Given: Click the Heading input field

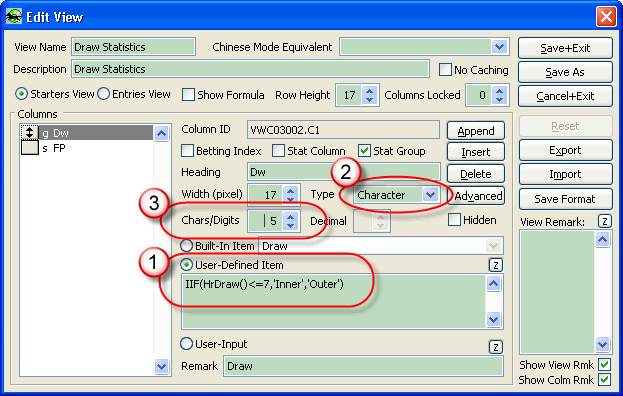Looking at the screenshot, I should (343, 172).
